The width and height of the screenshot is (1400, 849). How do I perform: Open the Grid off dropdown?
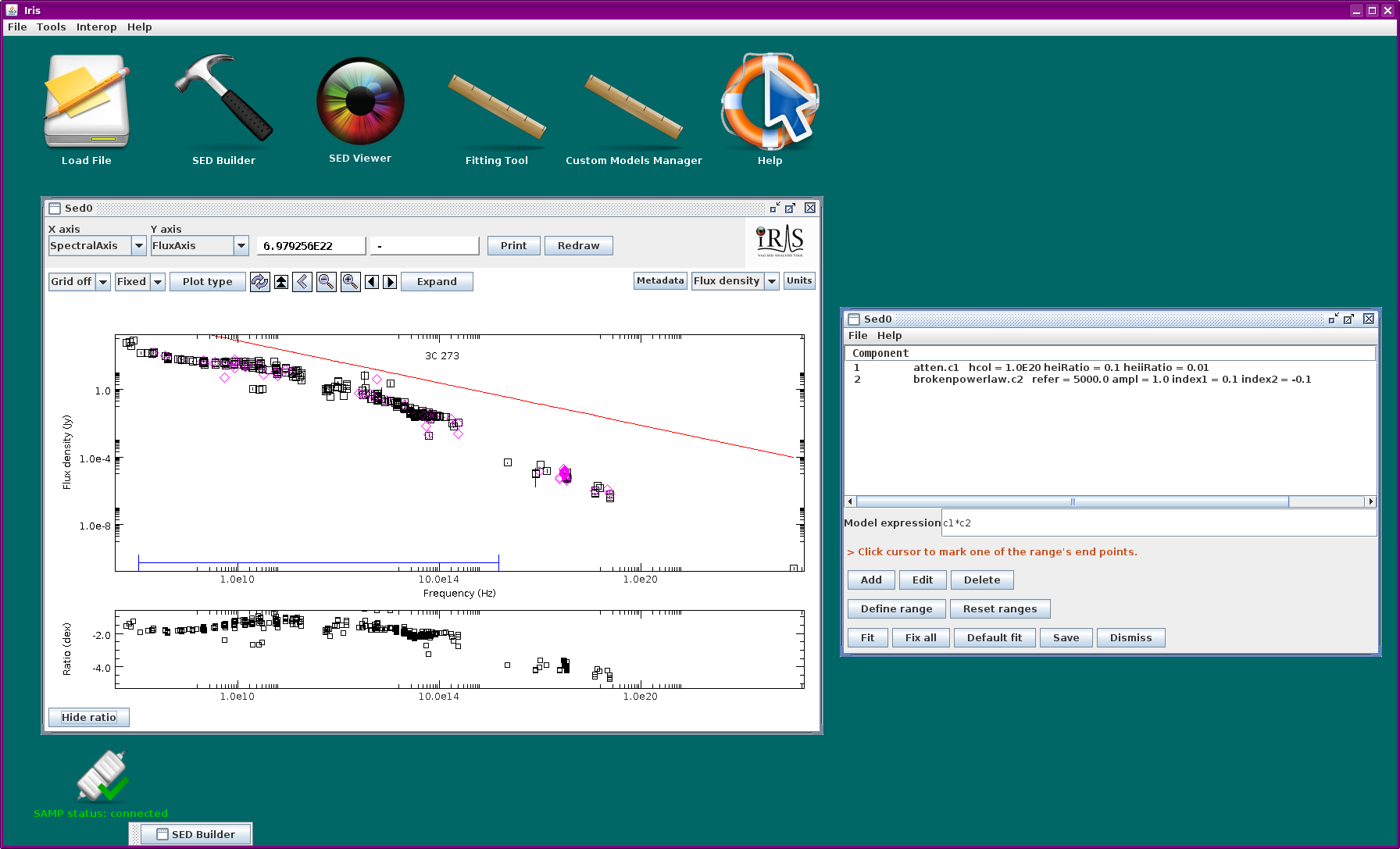point(80,282)
